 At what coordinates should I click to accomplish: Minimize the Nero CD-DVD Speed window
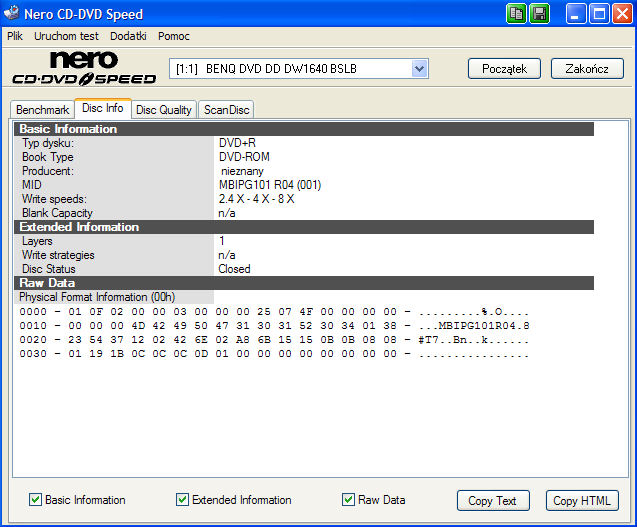click(576, 14)
